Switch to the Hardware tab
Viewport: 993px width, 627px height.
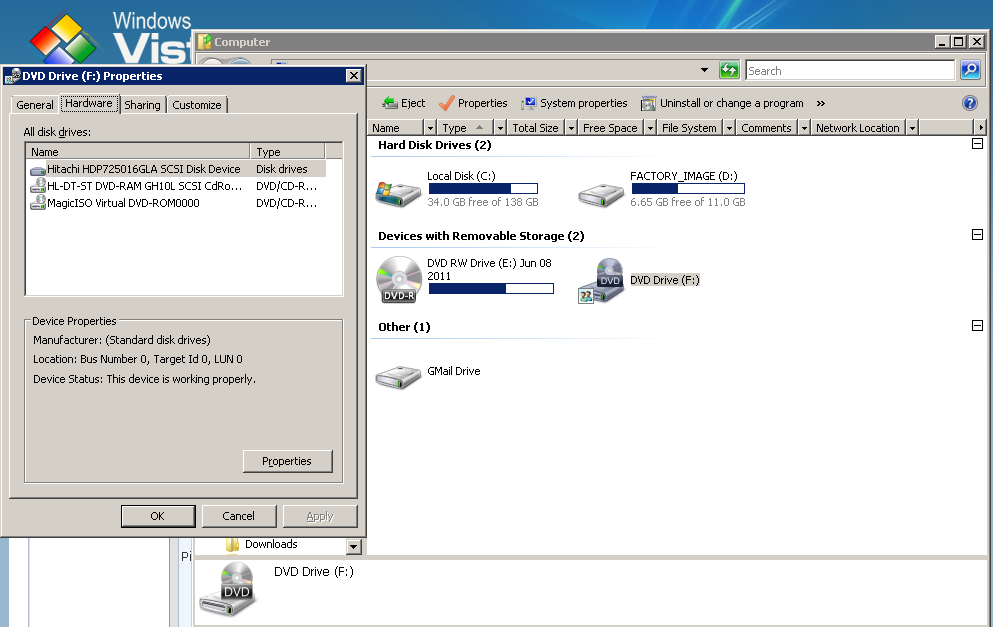pos(89,103)
